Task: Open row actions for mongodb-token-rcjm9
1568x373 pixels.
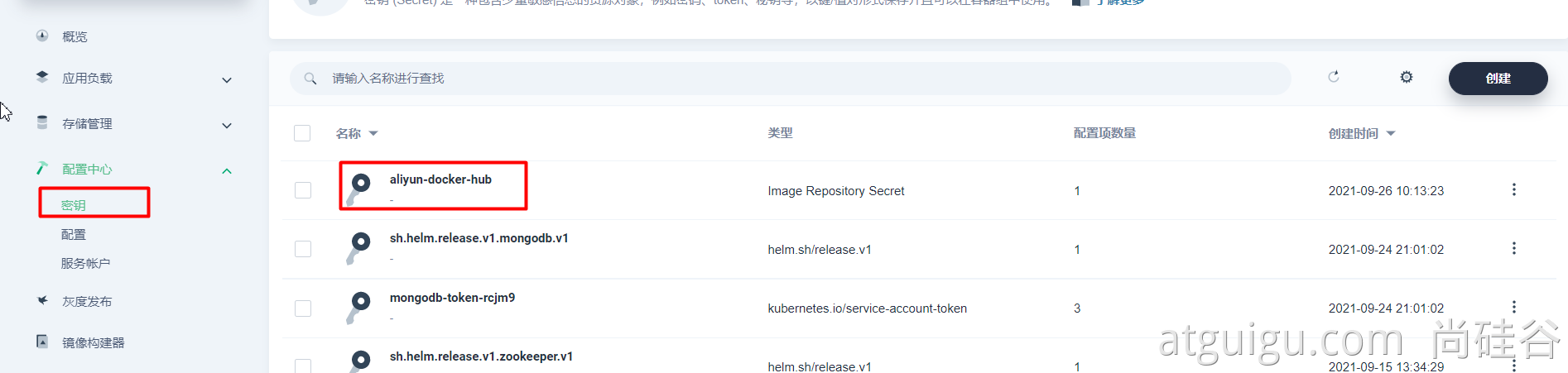Action: pos(1513,307)
